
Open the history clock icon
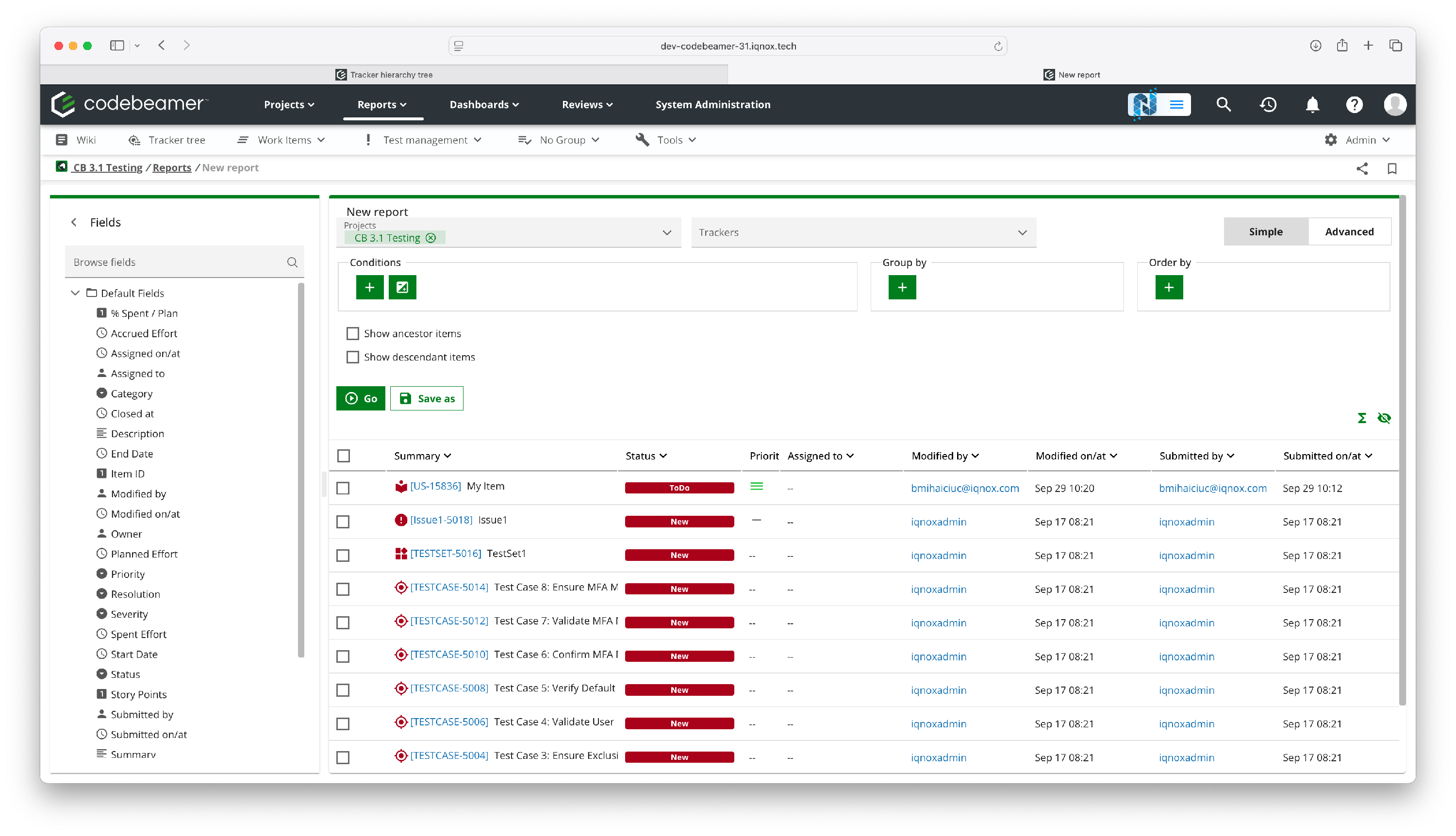coord(1268,104)
